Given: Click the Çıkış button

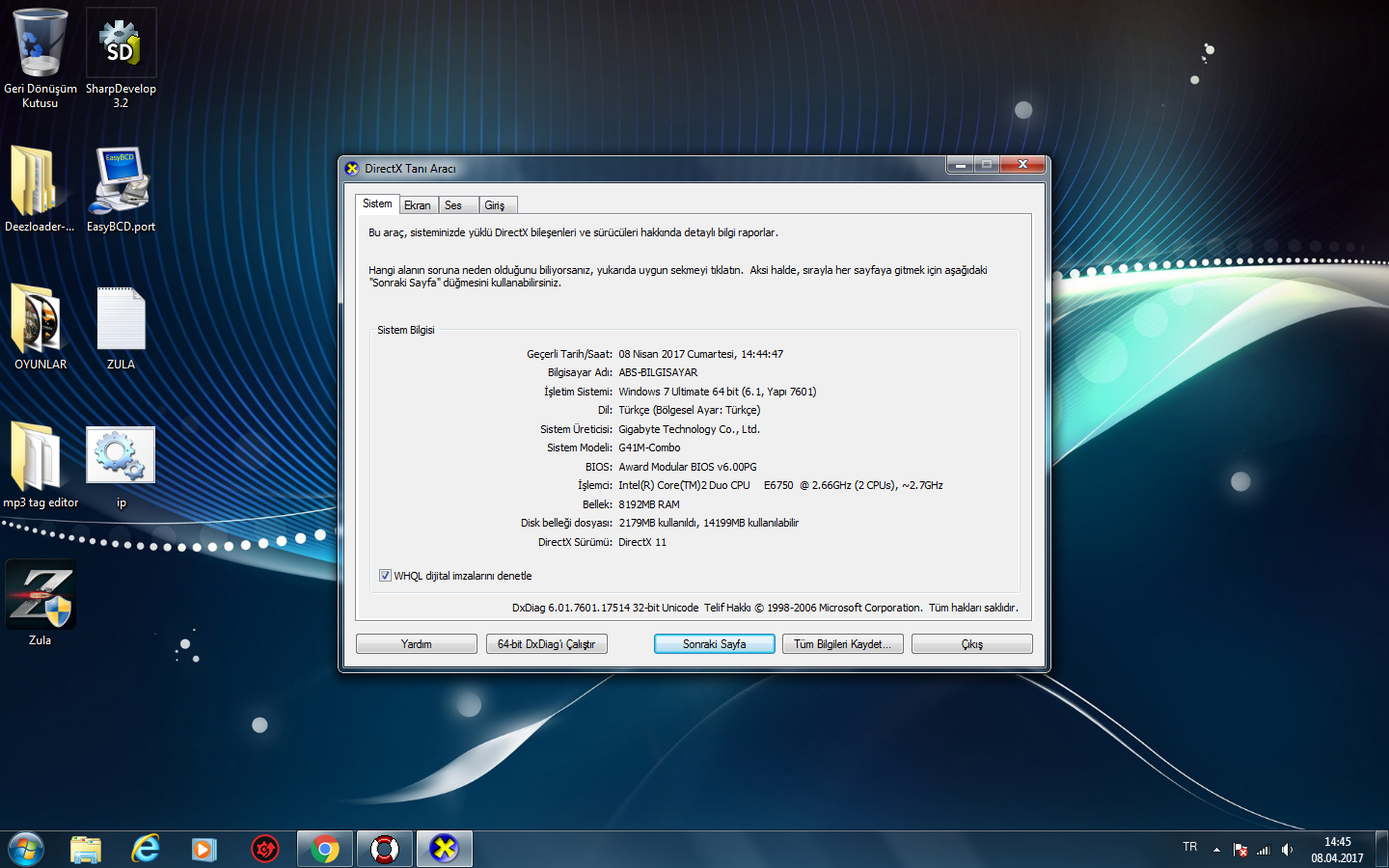Looking at the screenshot, I should point(972,644).
